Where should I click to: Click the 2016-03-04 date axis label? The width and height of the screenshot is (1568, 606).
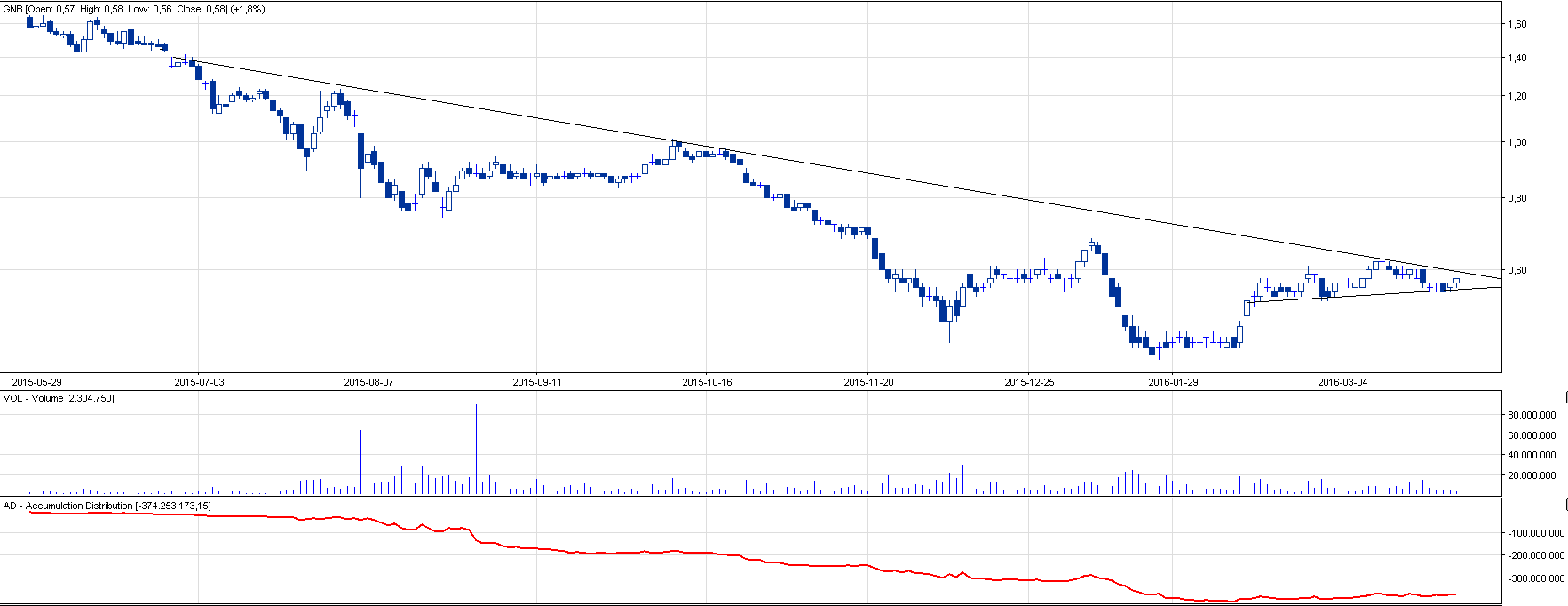1342,382
